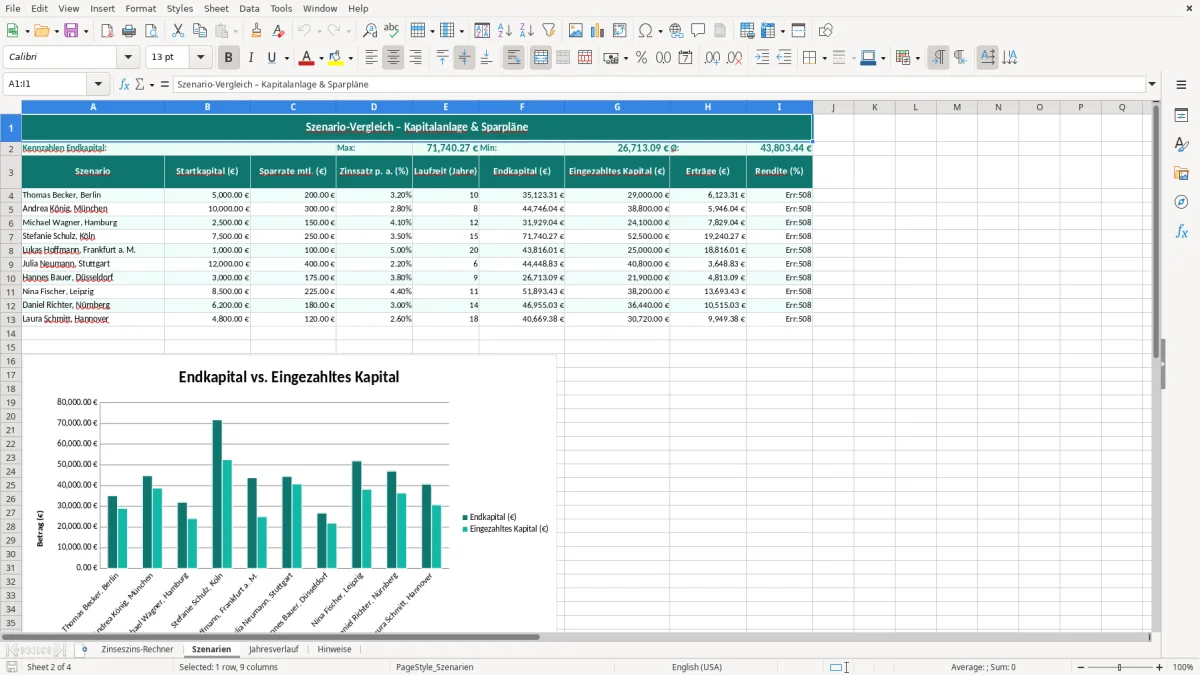The height and width of the screenshot is (675, 1200).
Task: Open the font name dropdown
Action: 128,58
